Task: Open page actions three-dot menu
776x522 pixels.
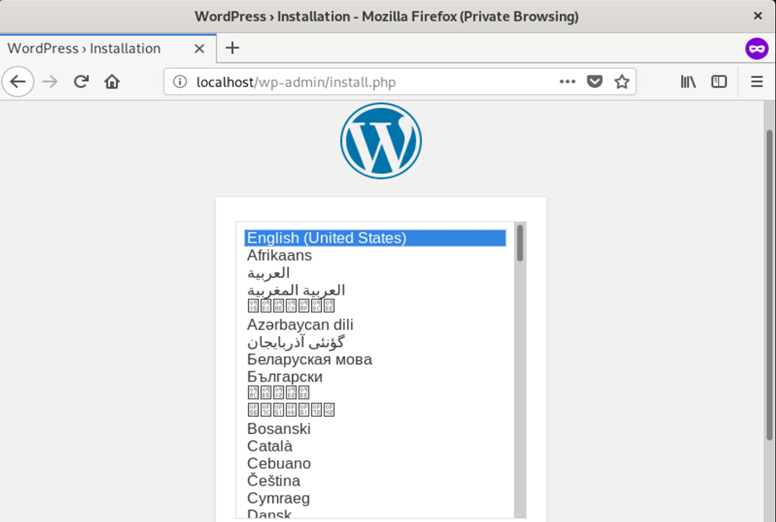Action: coord(567,82)
